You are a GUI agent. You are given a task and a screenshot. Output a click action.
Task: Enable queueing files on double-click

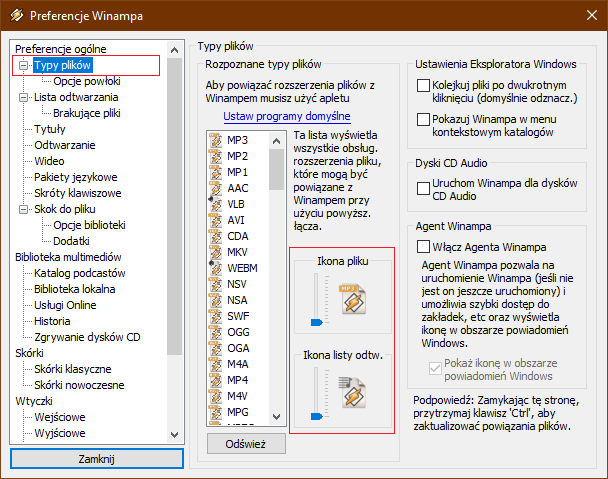(423, 85)
